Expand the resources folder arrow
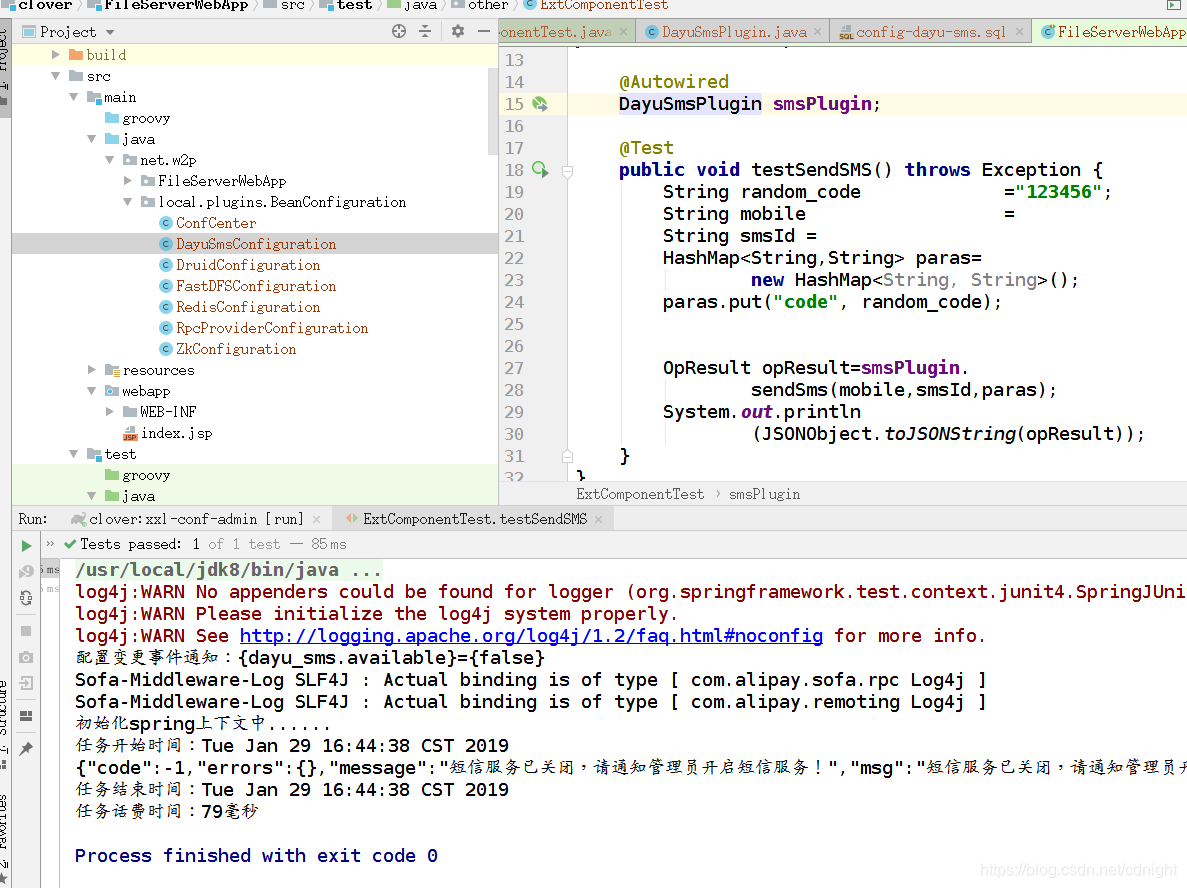Viewport: 1187px width, 888px height. point(92,369)
